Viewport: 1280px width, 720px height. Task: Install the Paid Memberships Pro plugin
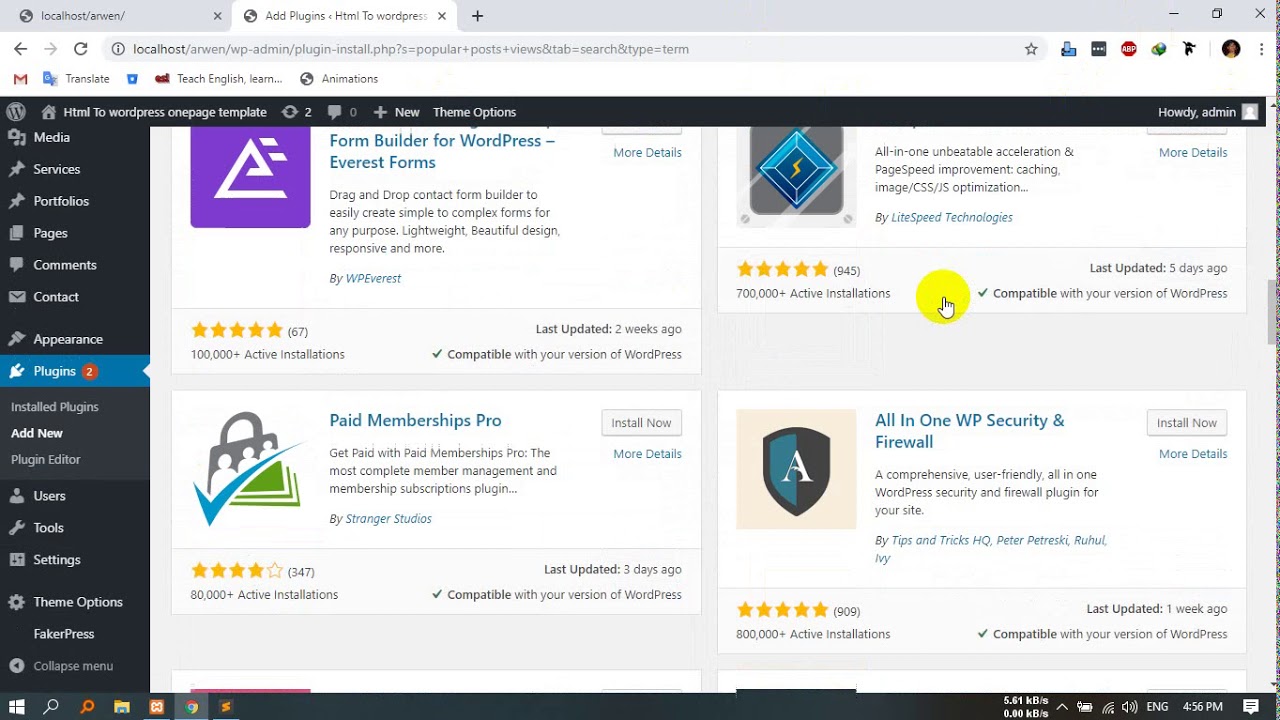tap(641, 423)
